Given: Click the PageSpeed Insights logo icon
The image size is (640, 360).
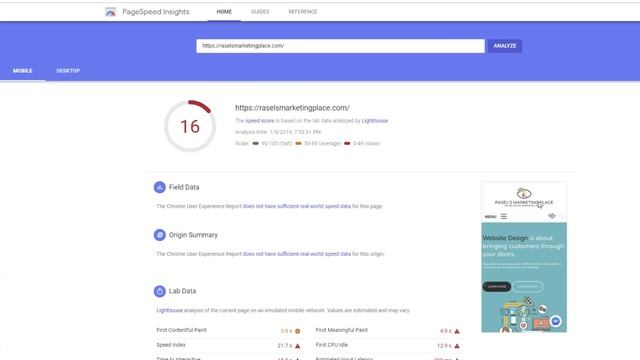Looking at the screenshot, I should coord(110,12).
